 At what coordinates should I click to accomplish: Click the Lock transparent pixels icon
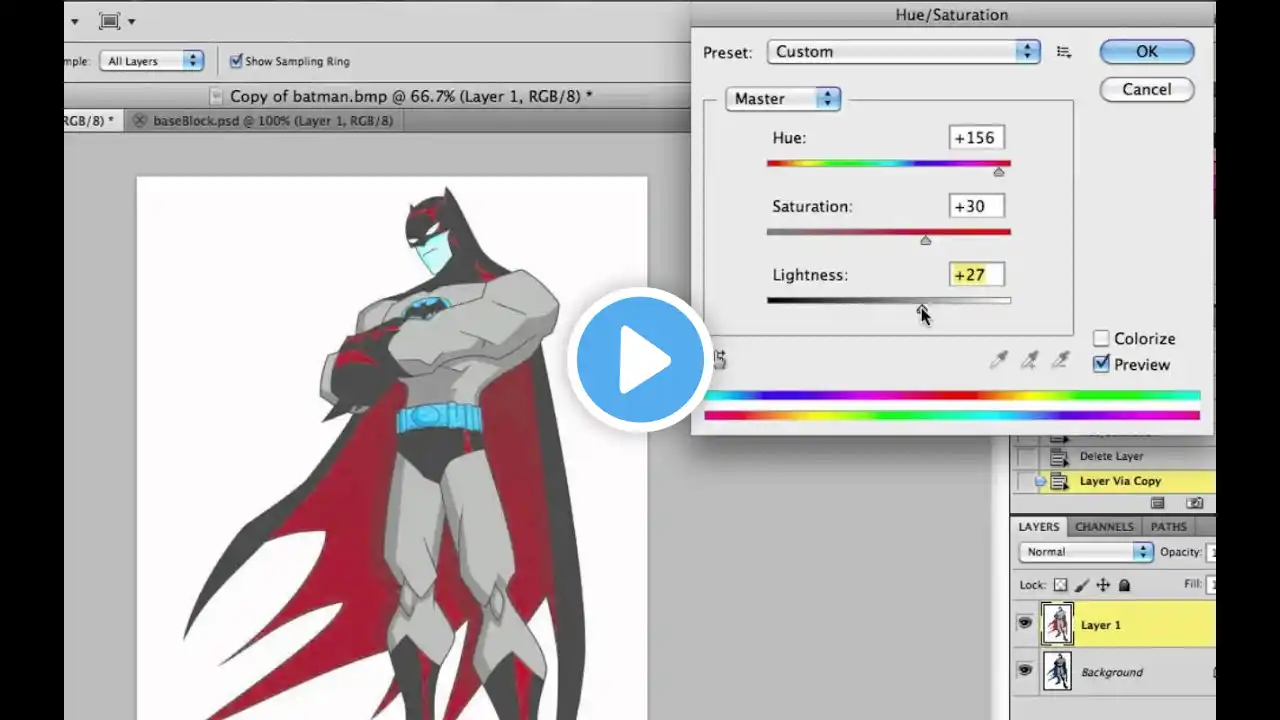1060,585
